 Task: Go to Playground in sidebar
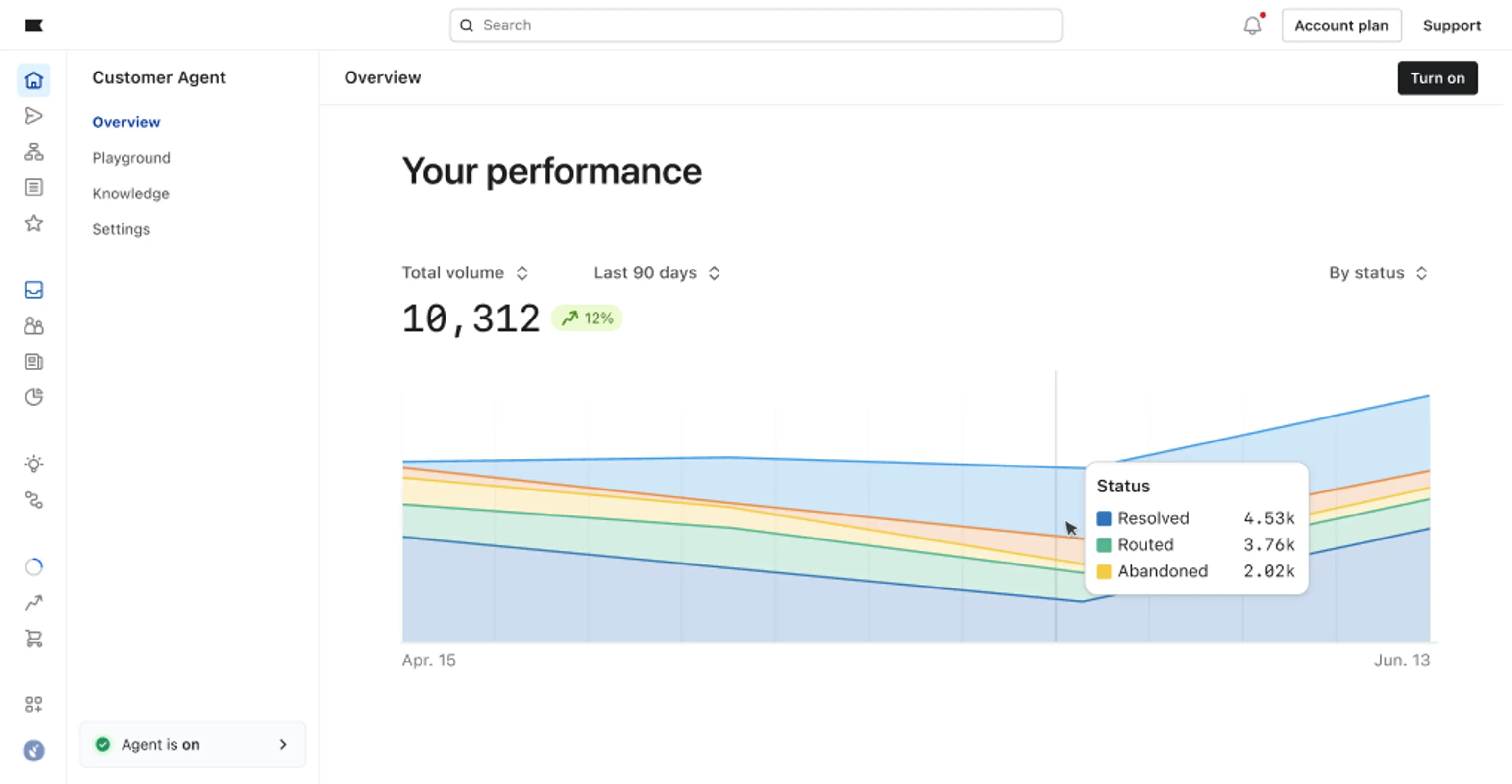pyautogui.click(x=131, y=158)
